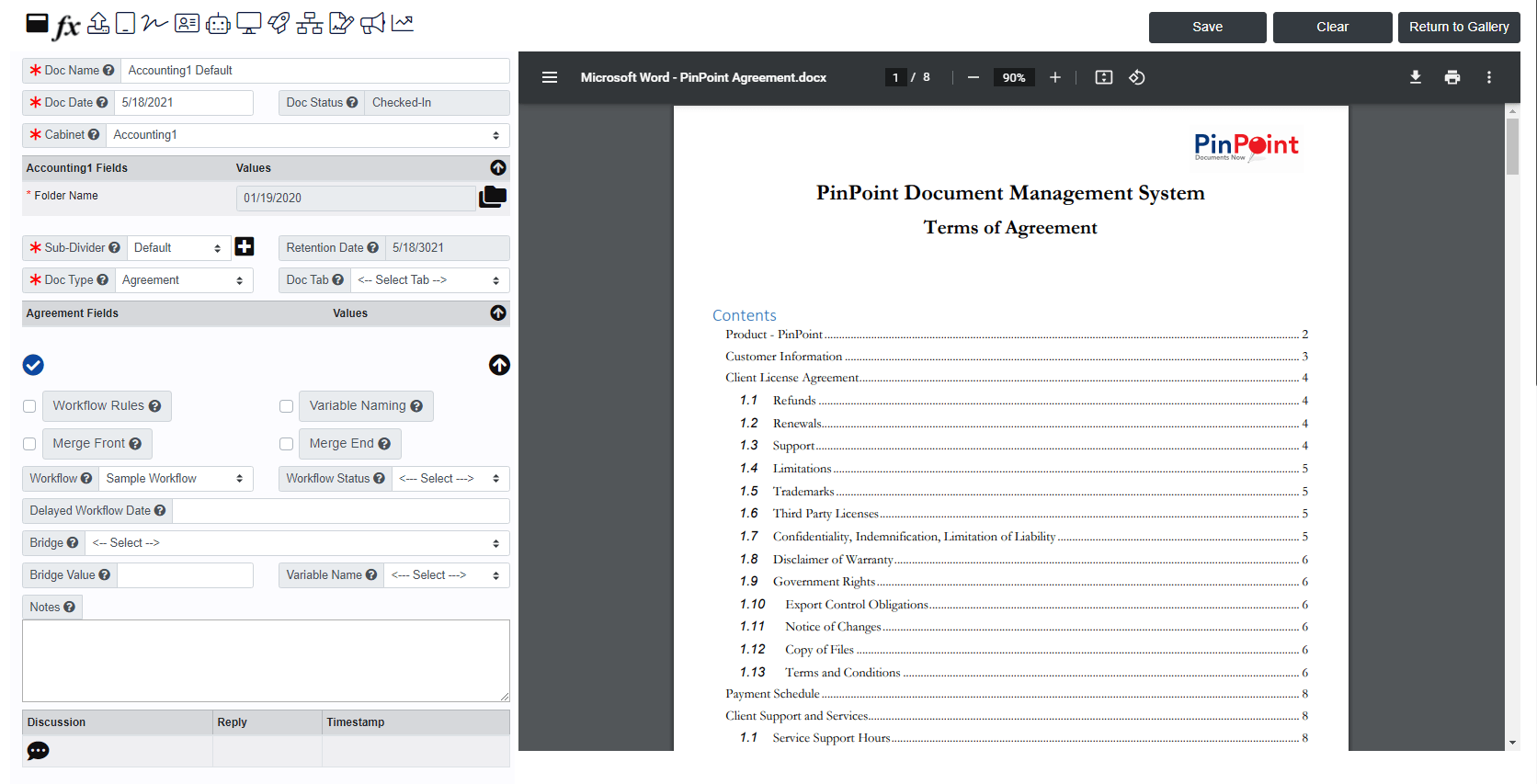Viewport: 1537px width, 784px height.
Task: Click the blue checkmark circle icon
Action: click(33, 365)
